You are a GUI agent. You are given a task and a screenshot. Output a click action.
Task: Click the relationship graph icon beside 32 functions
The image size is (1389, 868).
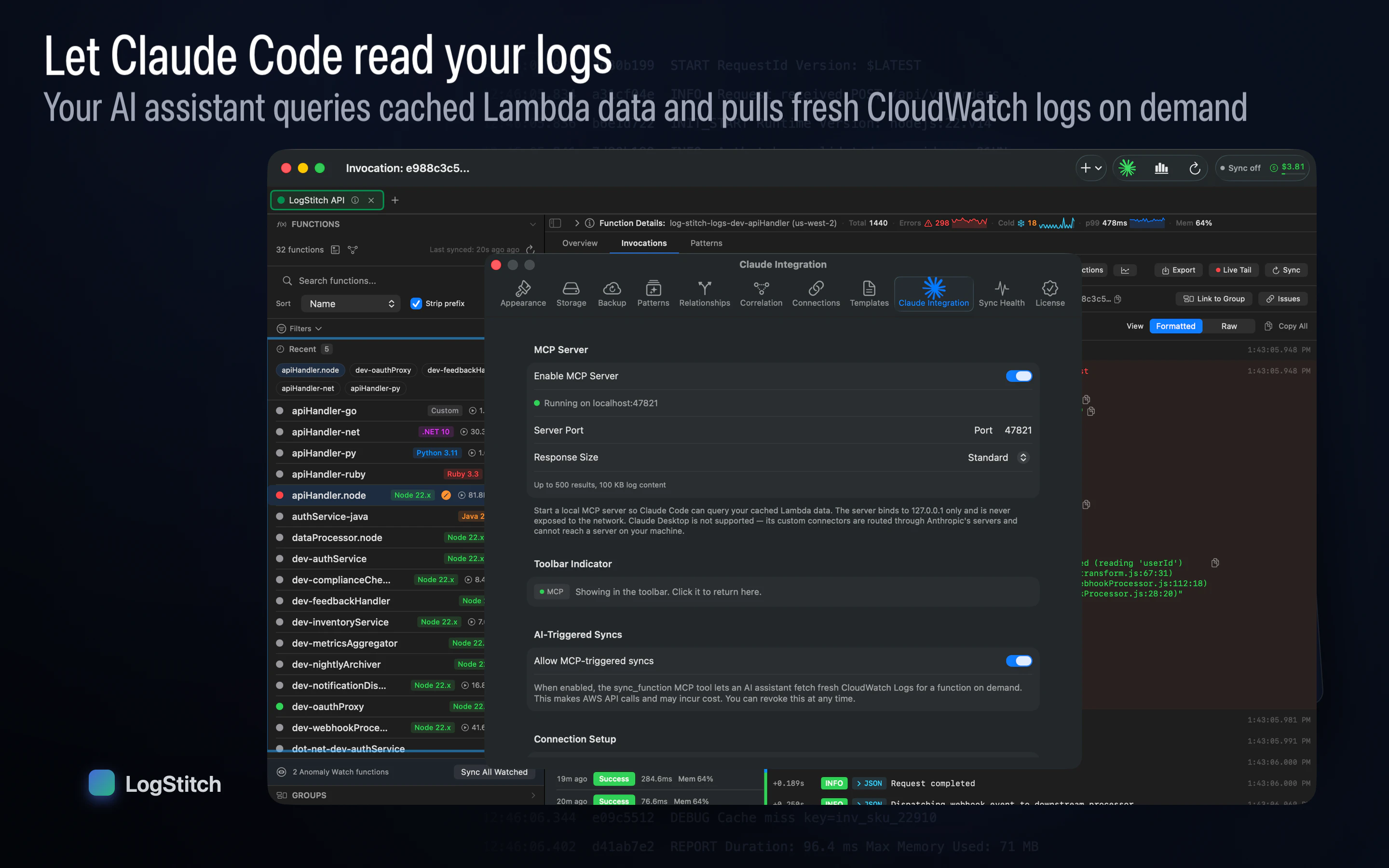click(x=353, y=250)
